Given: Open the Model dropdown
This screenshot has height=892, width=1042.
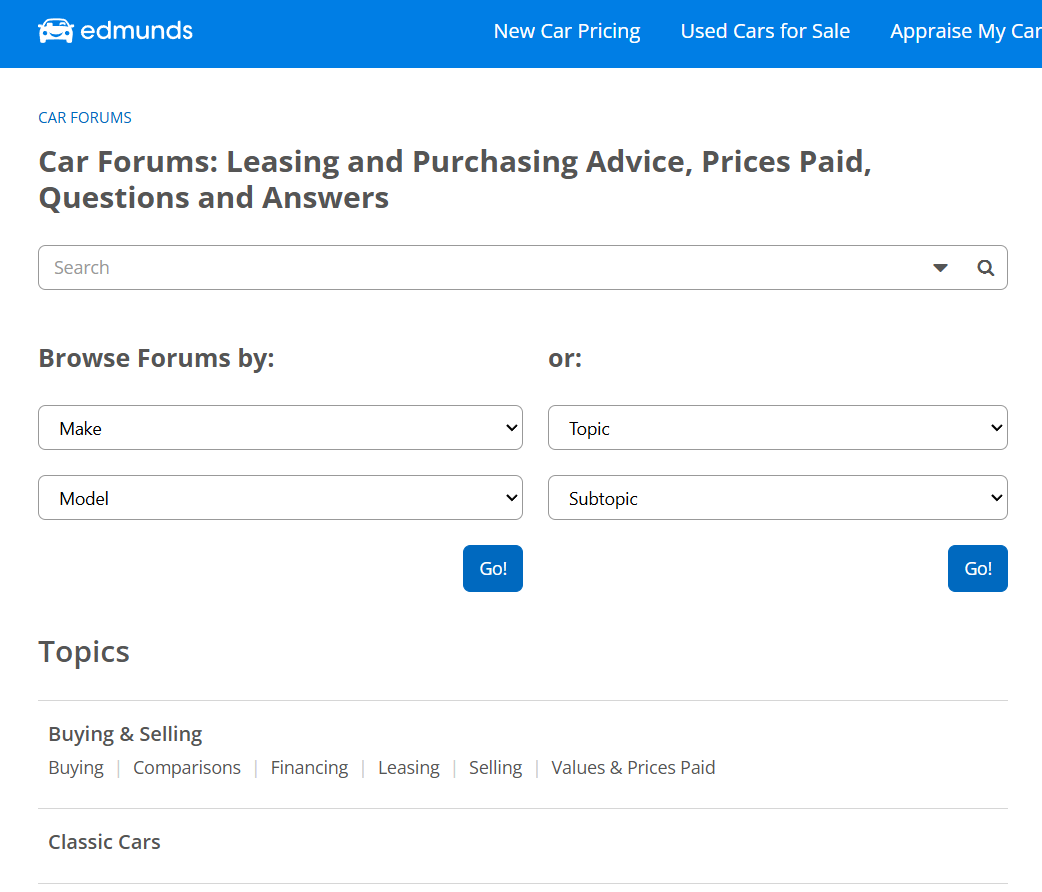Looking at the screenshot, I should coord(280,497).
